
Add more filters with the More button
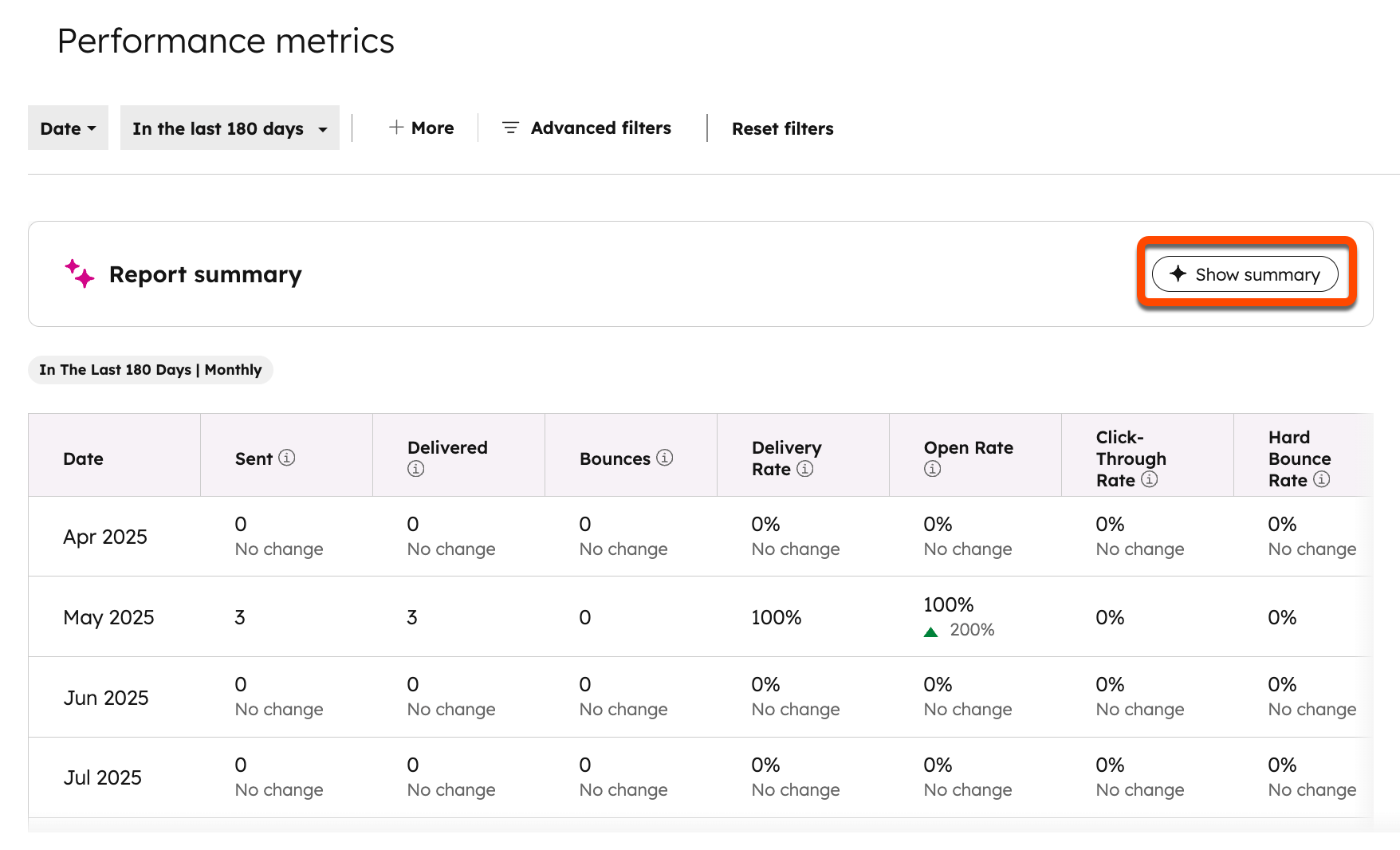[421, 128]
